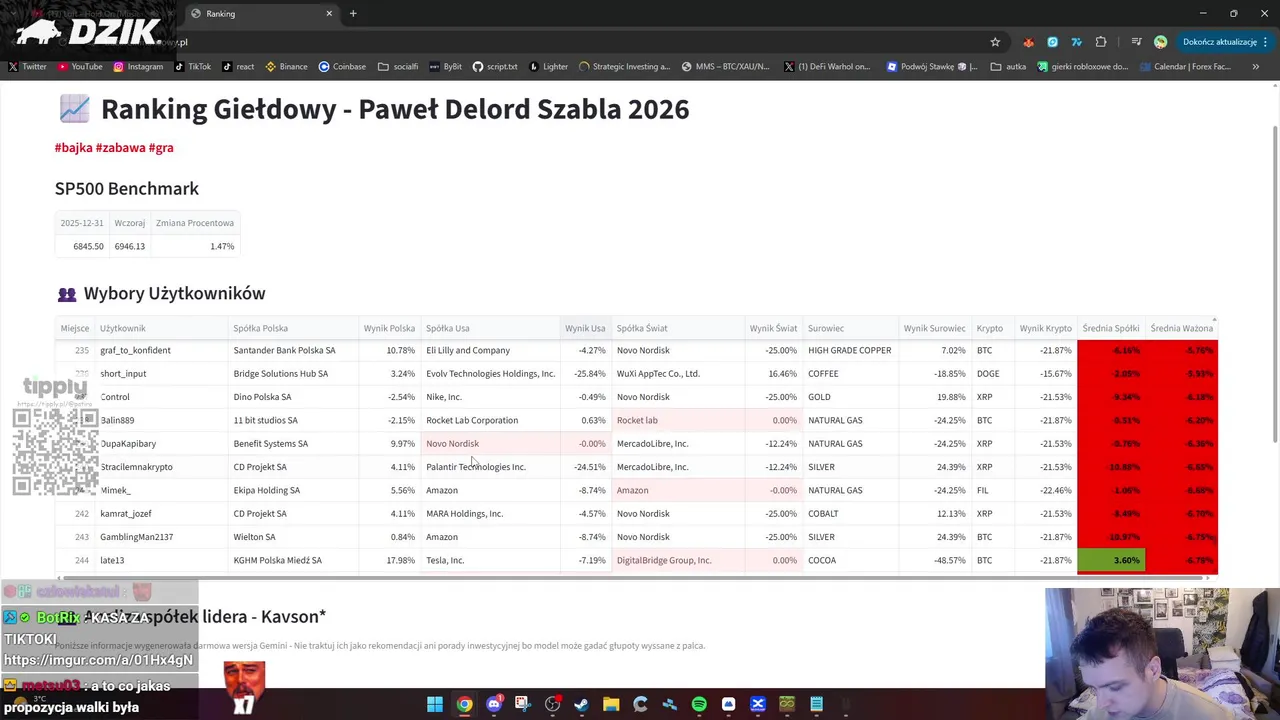This screenshot has height=720, width=1280.
Task: Open OBS Studio from the taskbar
Action: 552,704
